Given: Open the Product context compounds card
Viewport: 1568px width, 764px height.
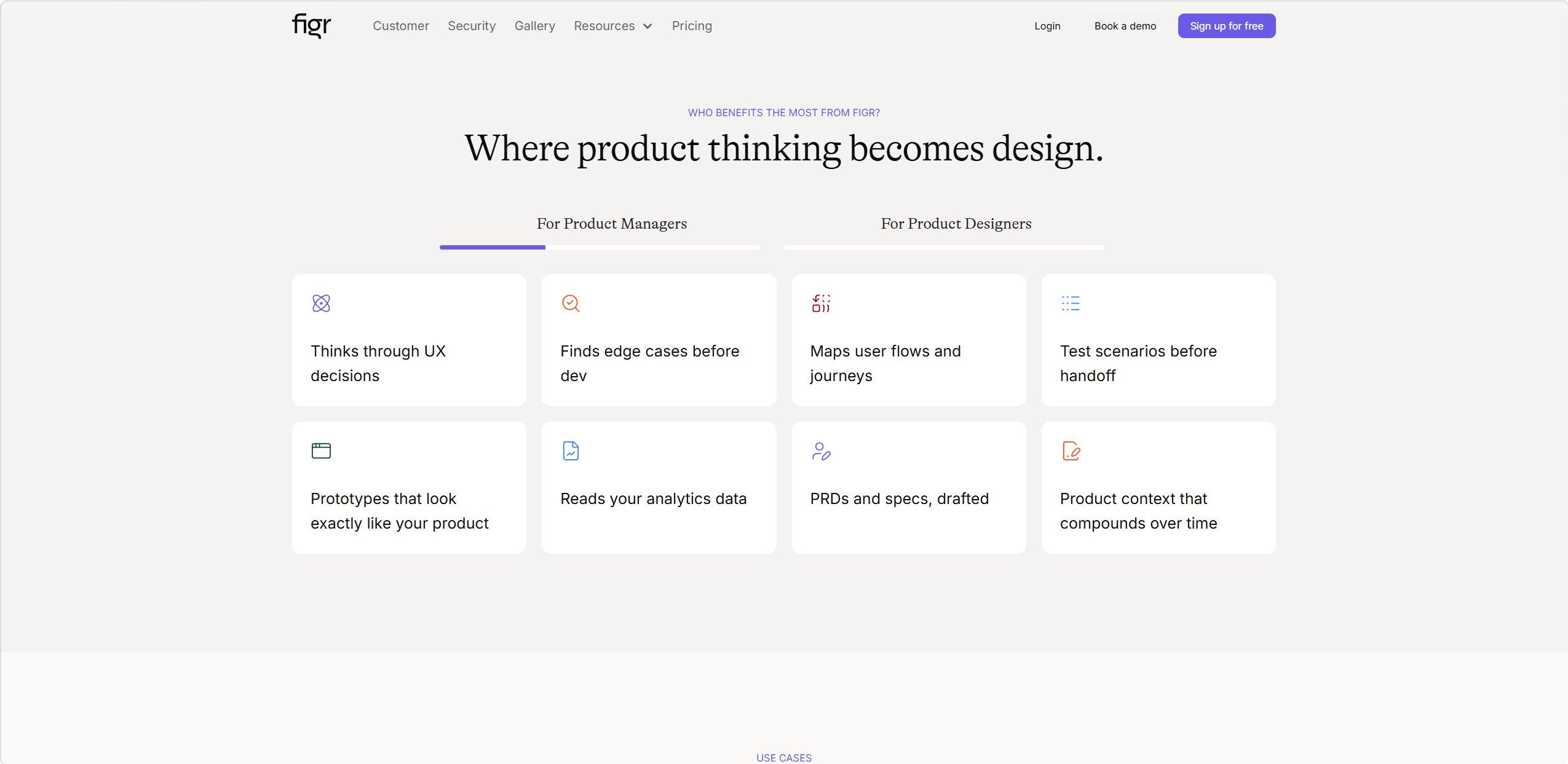Looking at the screenshot, I should (x=1158, y=487).
